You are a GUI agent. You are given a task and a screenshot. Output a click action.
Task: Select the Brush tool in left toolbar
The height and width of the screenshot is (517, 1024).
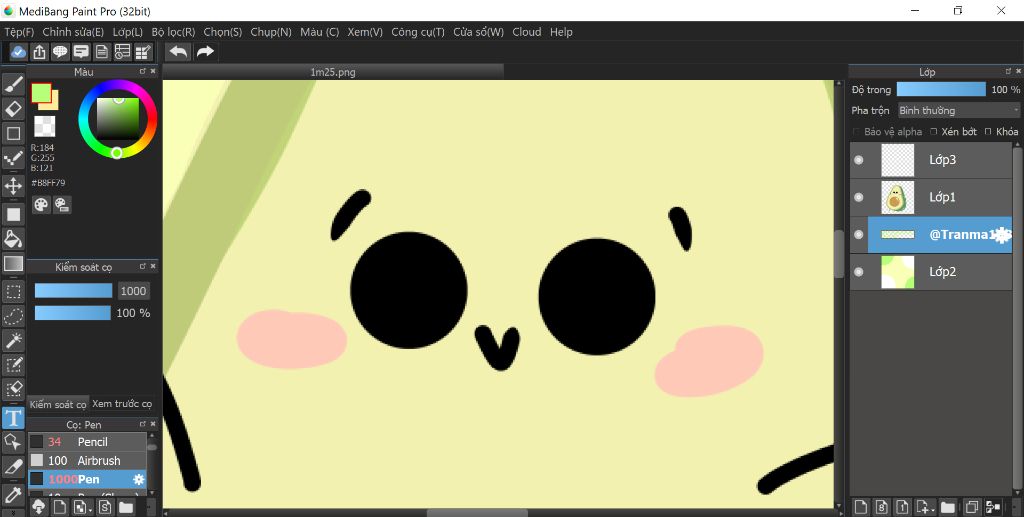13,84
